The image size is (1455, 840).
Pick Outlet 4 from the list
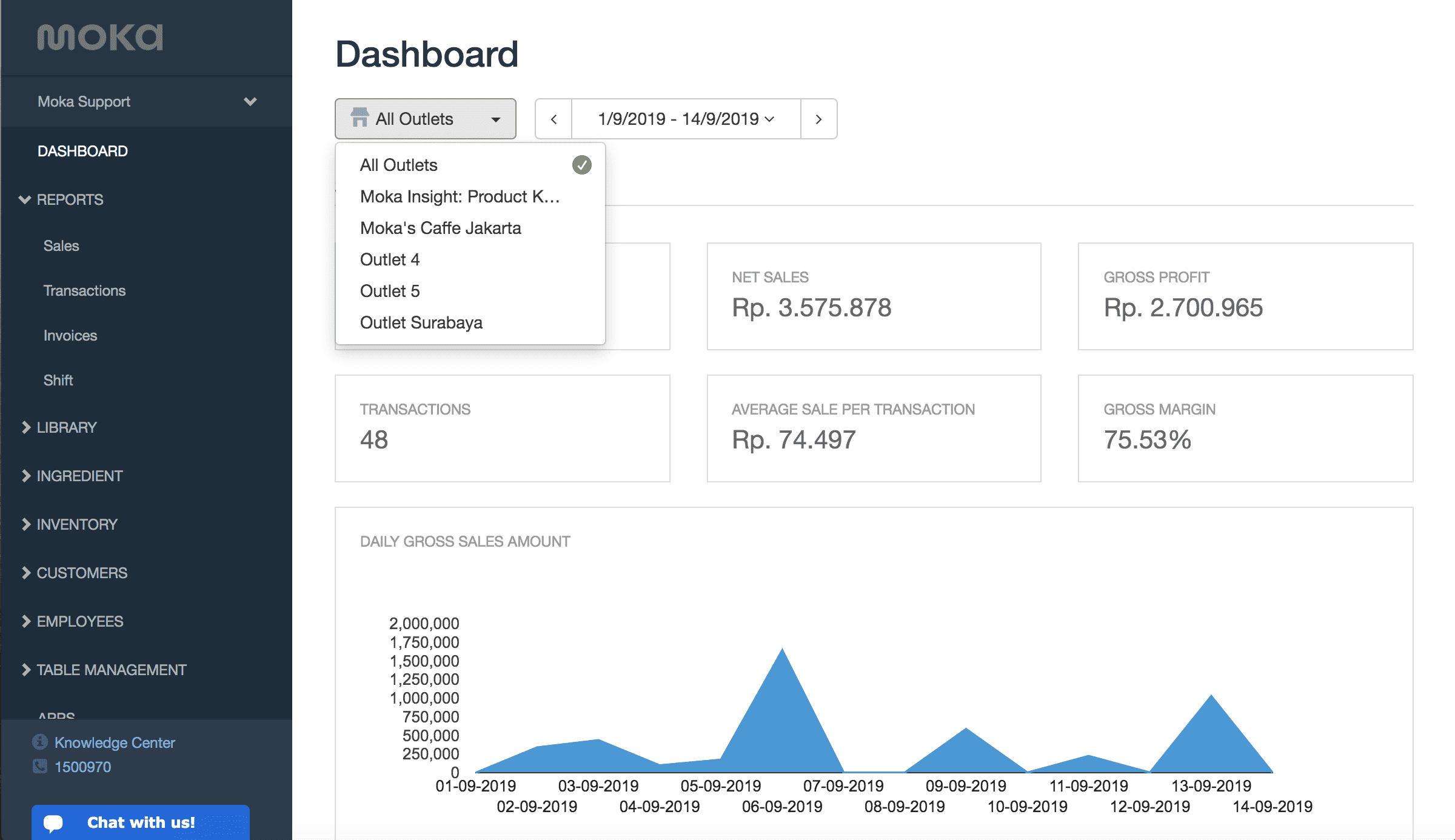(470, 259)
